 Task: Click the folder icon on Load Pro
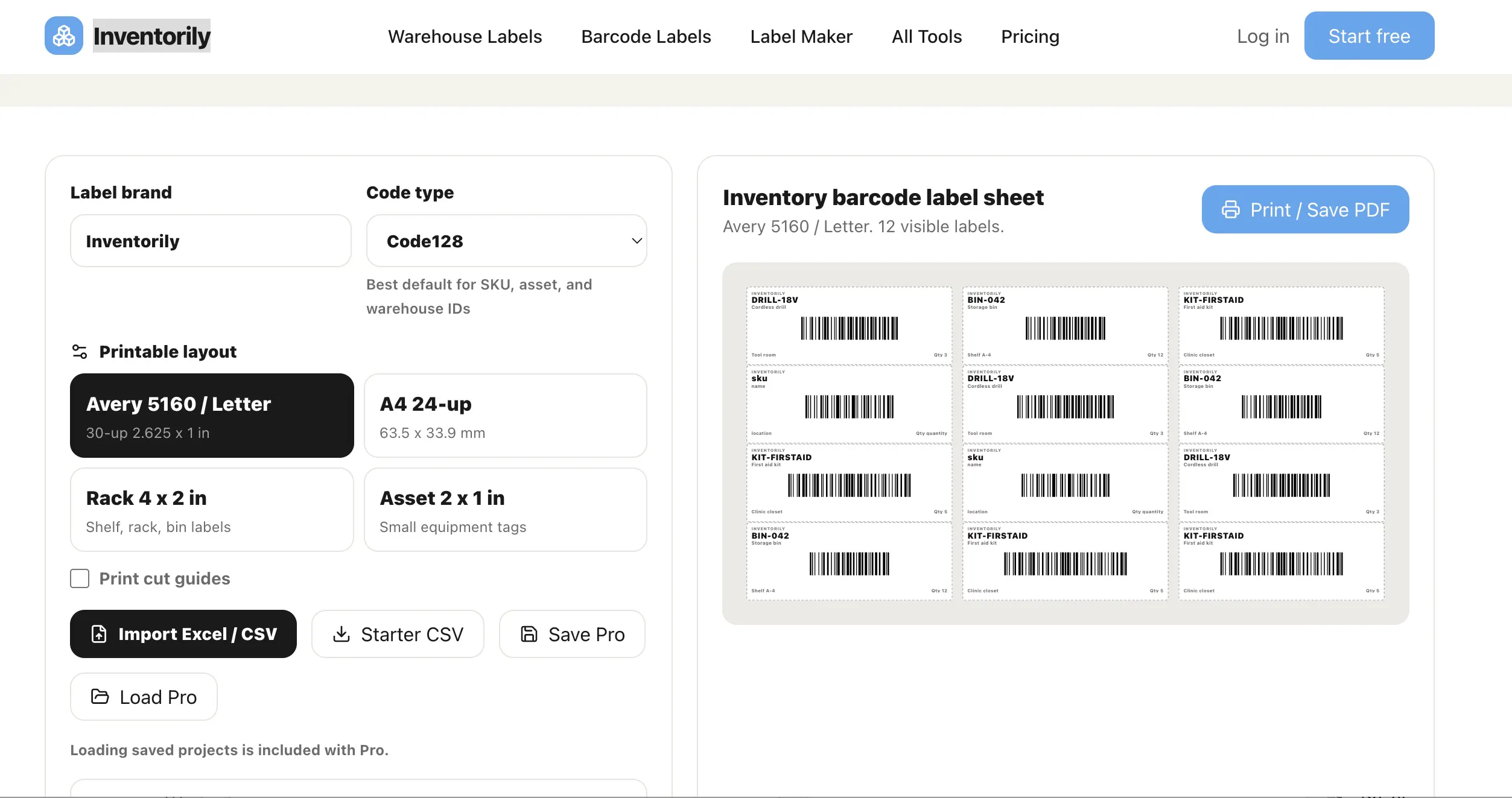(100, 697)
